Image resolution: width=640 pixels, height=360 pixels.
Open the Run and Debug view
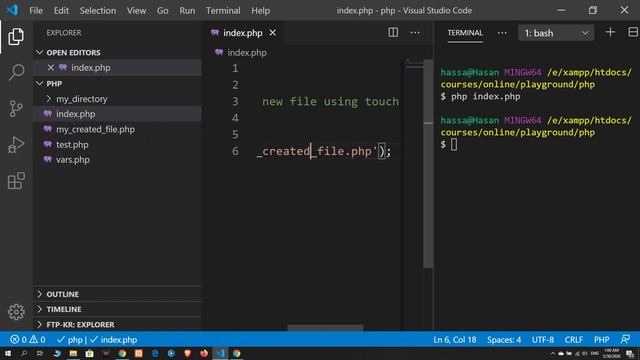pos(16,145)
